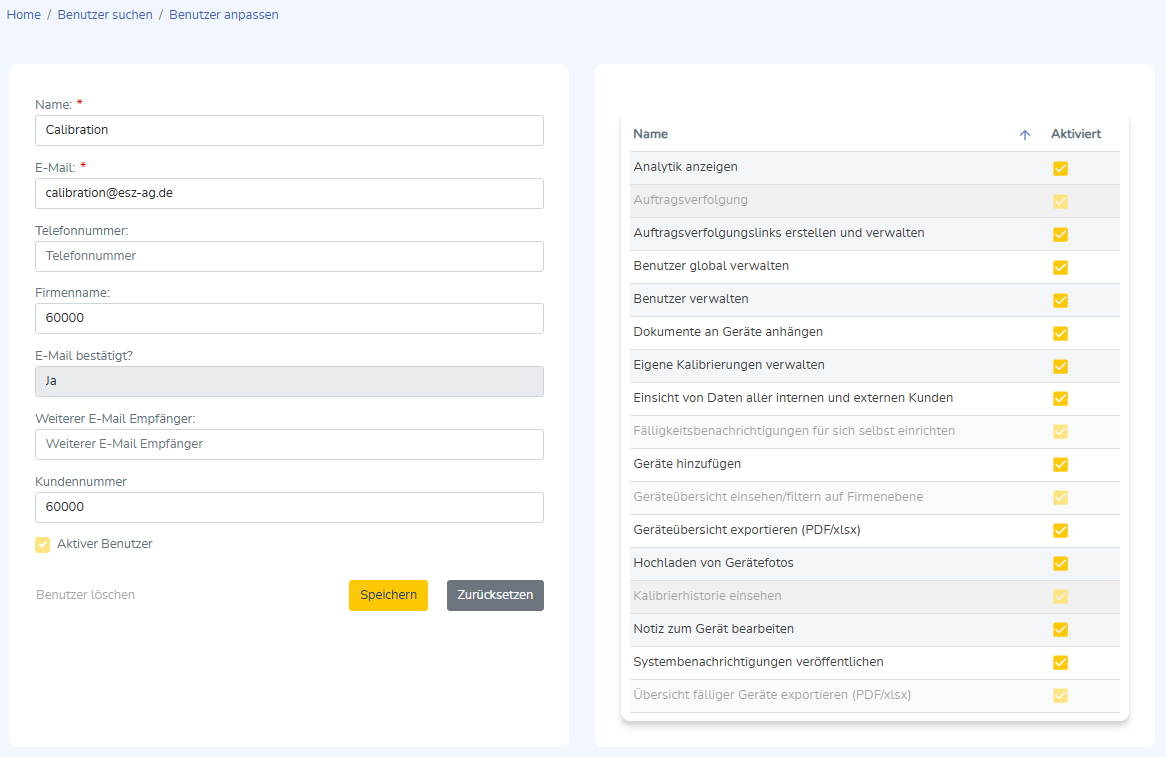Screen dimensions: 1166x757
Task: Focus Weiterer E-Mail Empfänger field
Action: pos(289,444)
